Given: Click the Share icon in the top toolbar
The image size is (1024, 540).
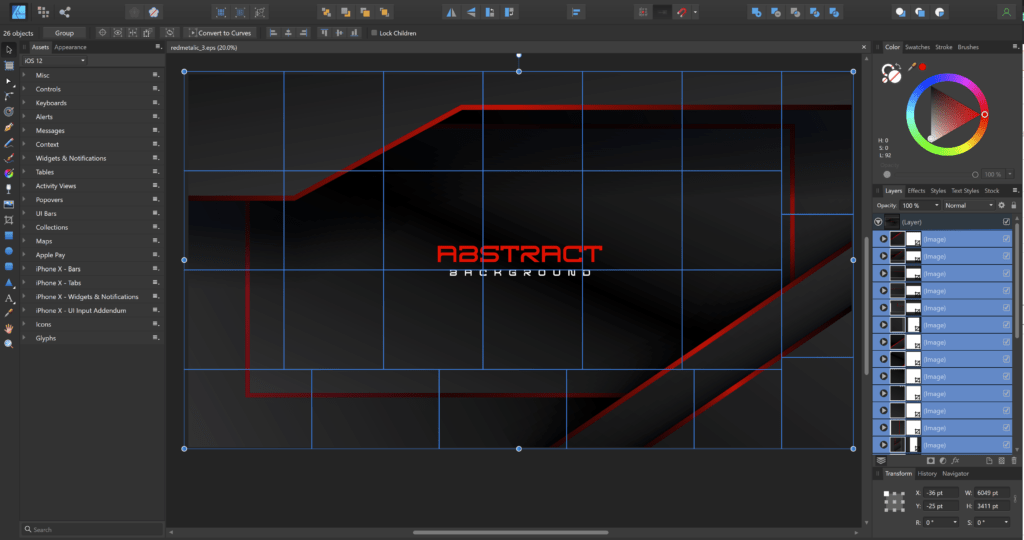Looking at the screenshot, I should [65, 12].
